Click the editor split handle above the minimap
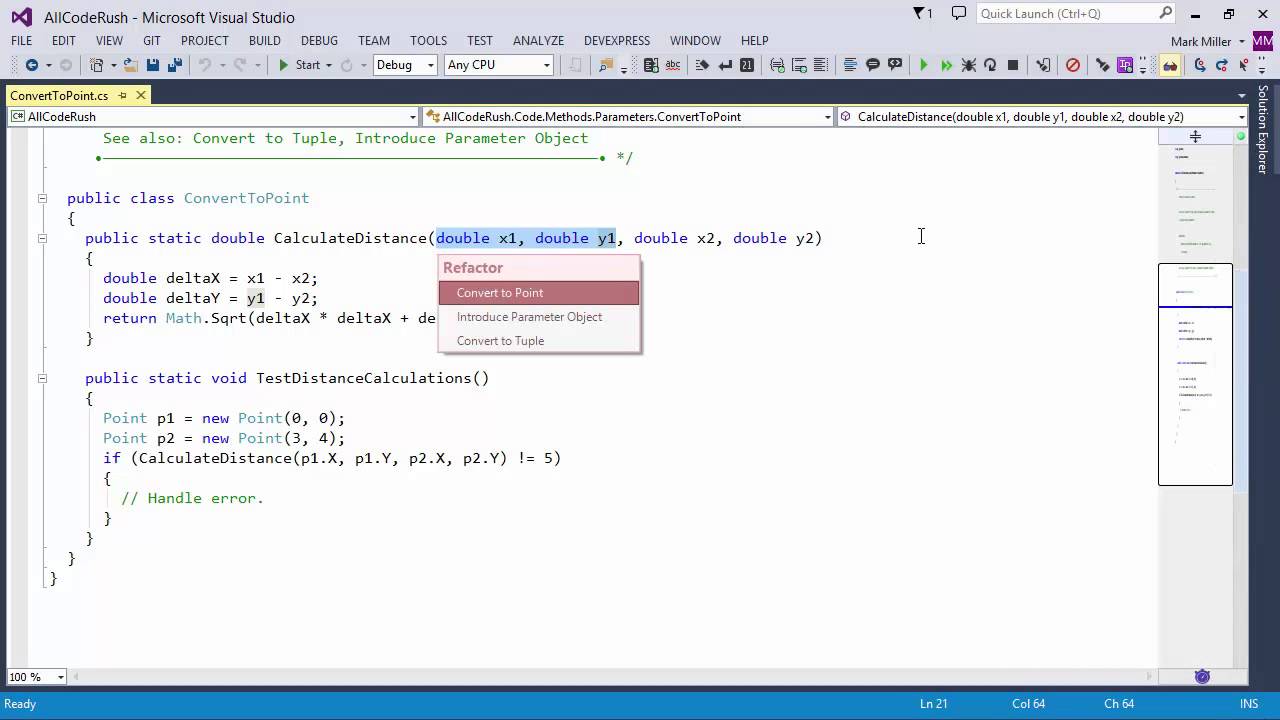This screenshot has height=720, width=1280. click(x=1195, y=136)
